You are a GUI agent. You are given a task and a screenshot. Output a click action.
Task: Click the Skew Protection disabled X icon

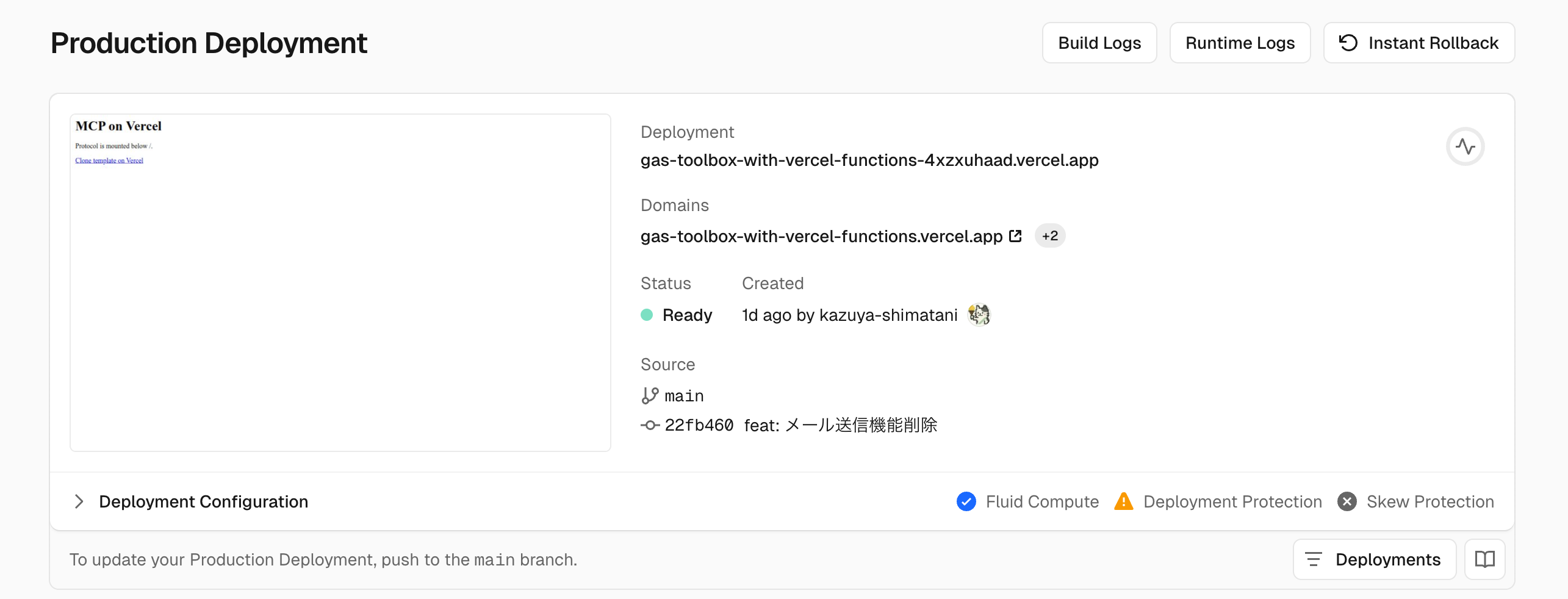pyautogui.click(x=1347, y=501)
